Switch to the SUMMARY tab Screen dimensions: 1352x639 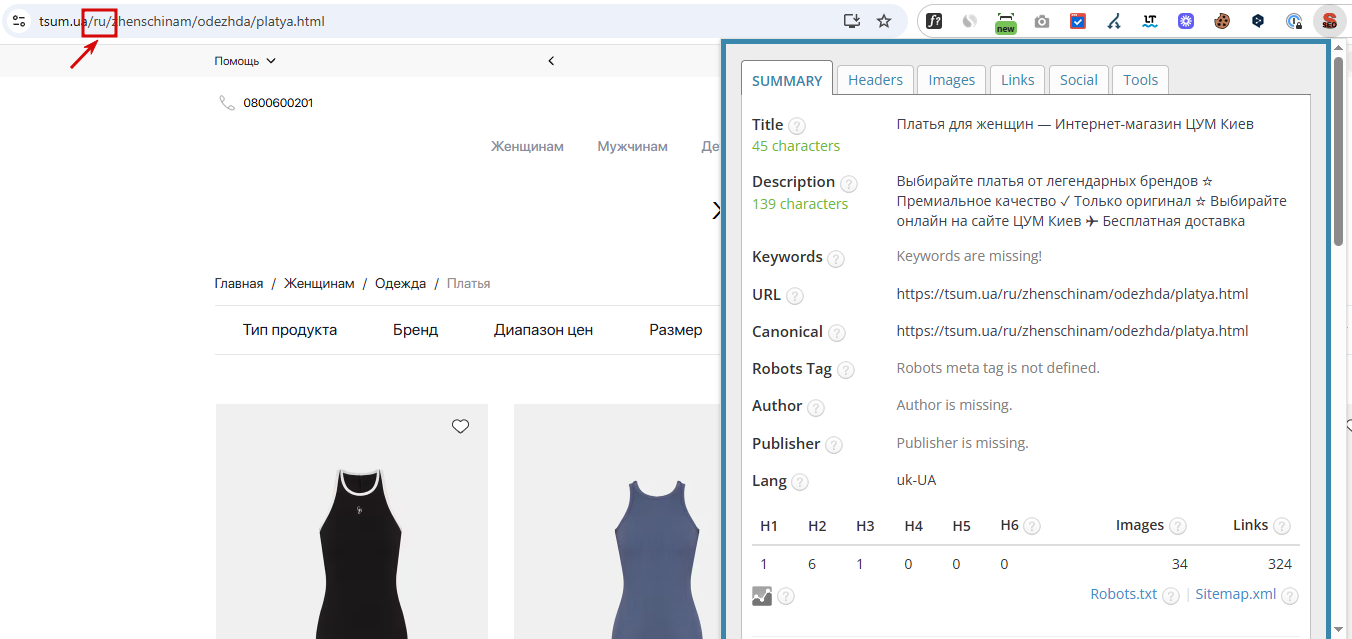click(x=787, y=81)
